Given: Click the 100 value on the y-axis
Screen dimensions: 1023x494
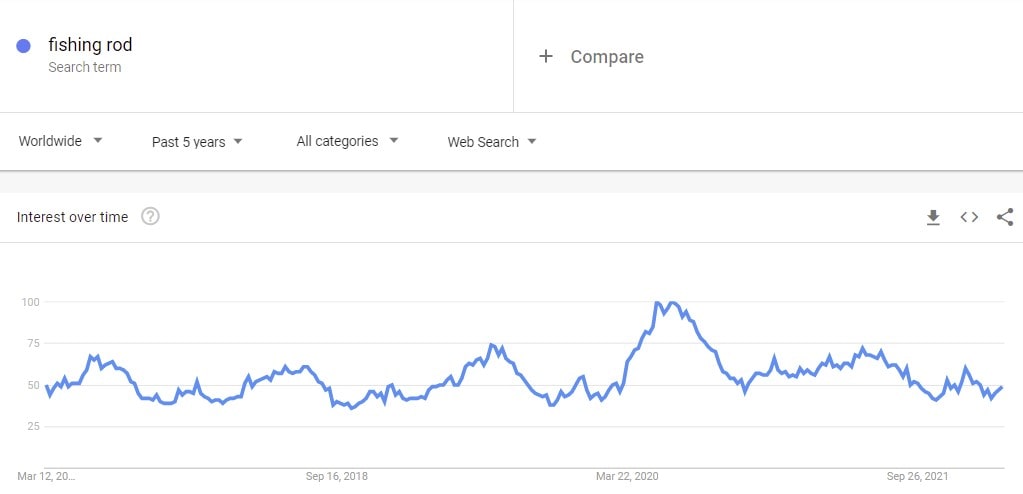Looking at the screenshot, I should [x=30, y=302].
